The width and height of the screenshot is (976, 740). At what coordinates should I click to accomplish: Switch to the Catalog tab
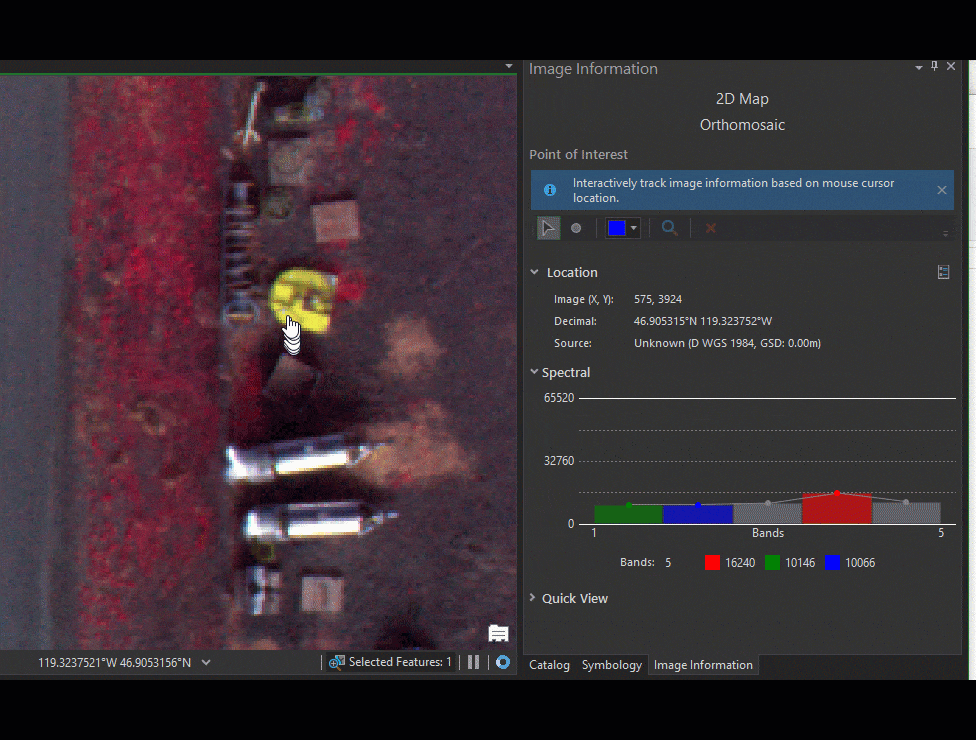[x=549, y=664]
